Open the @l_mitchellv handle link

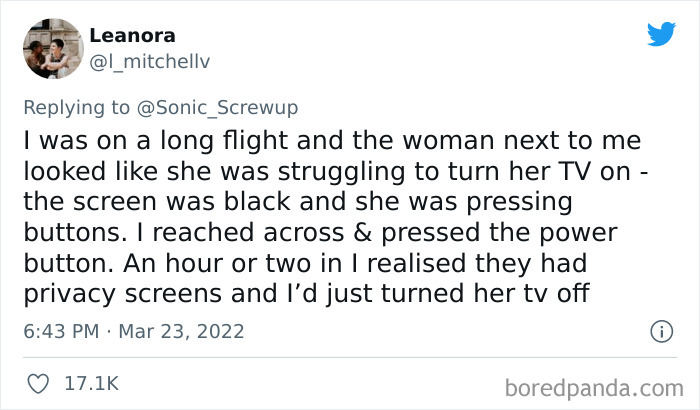click(x=150, y=60)
